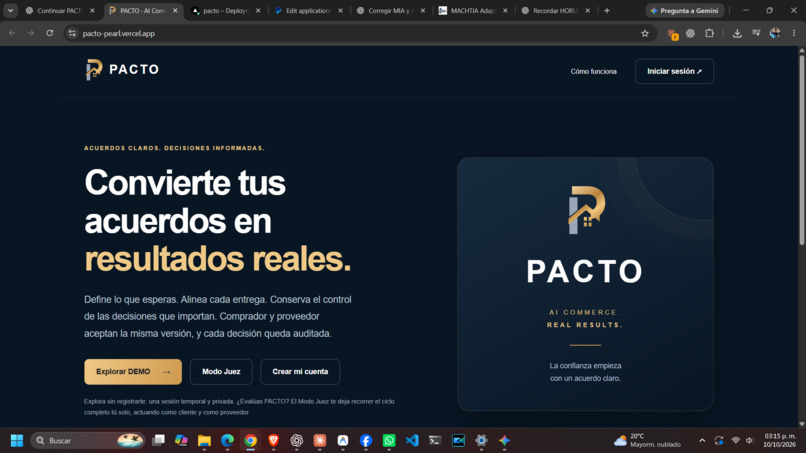Open the round gray extension icon beside Extensions
This screenshot has width=806, height=453.
(x=690, y=33)
